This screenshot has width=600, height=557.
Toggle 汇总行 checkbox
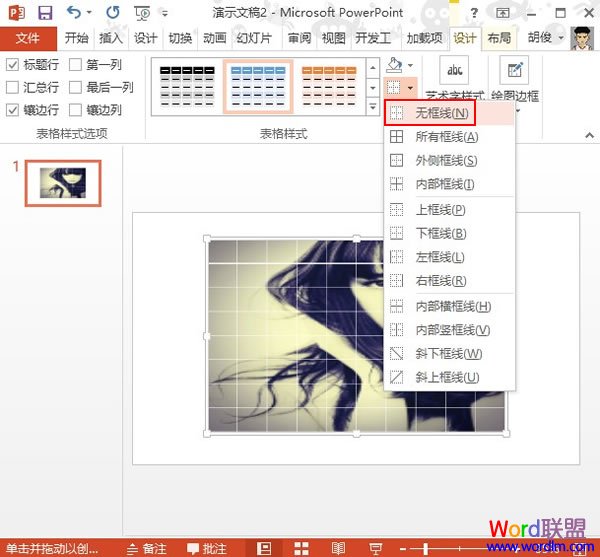(x=12, y=87)
